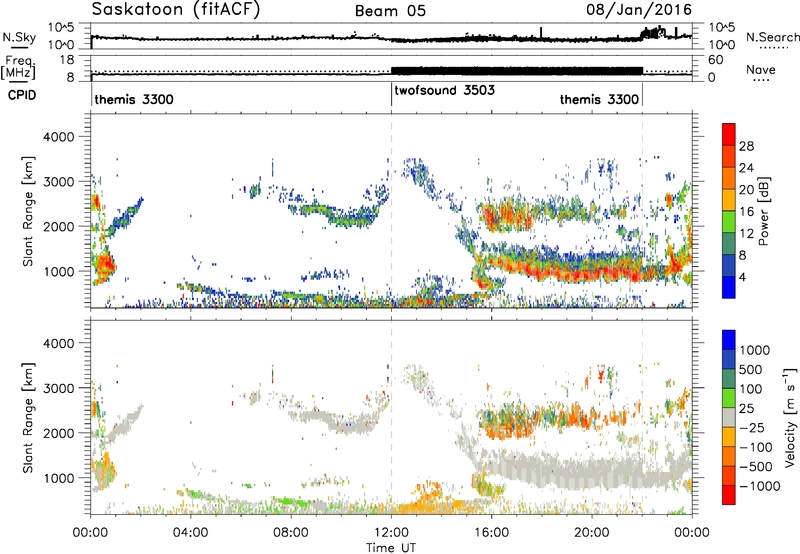
Task: Click the "25" tick on Velocity colorbar
Action: (x=746, y=409)
